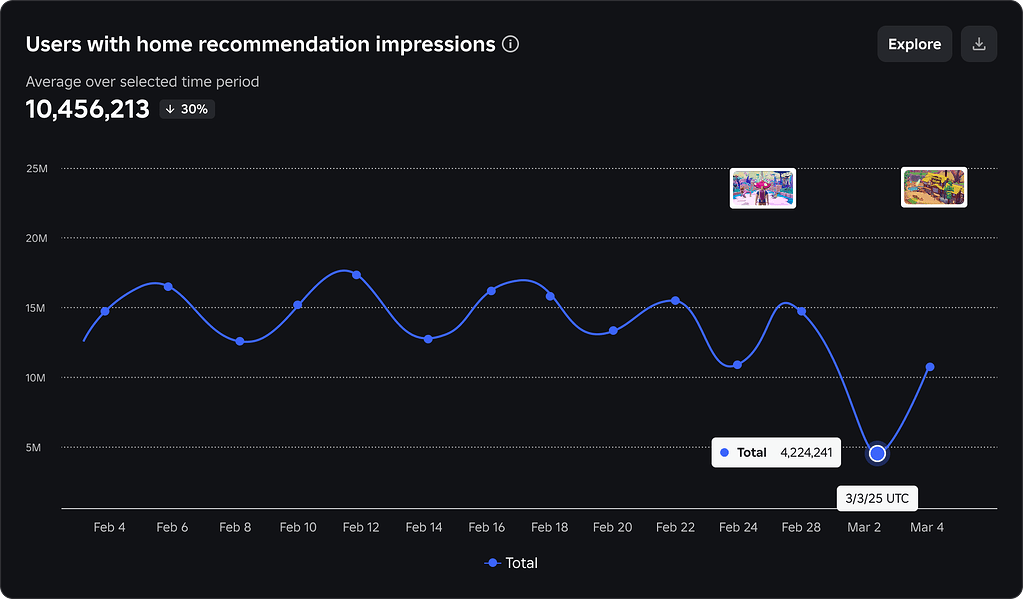This screenshot has width=1023, height=599.
Task: Select the Users with home recommendation impressions title
Action: pyautogui.click(x=257, y=44)
